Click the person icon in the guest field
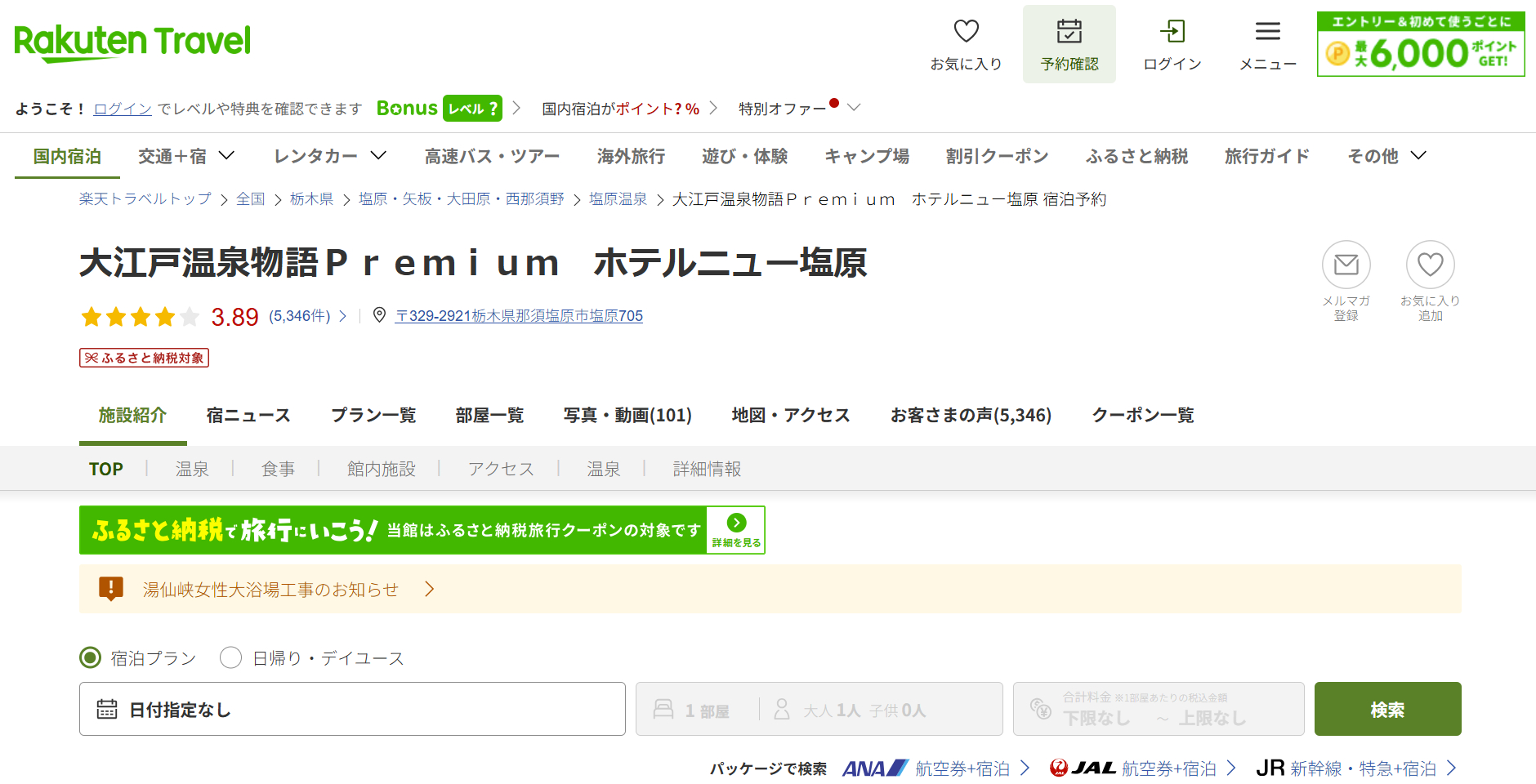This screenshot has width=1536, height=784. pos(782,709)
